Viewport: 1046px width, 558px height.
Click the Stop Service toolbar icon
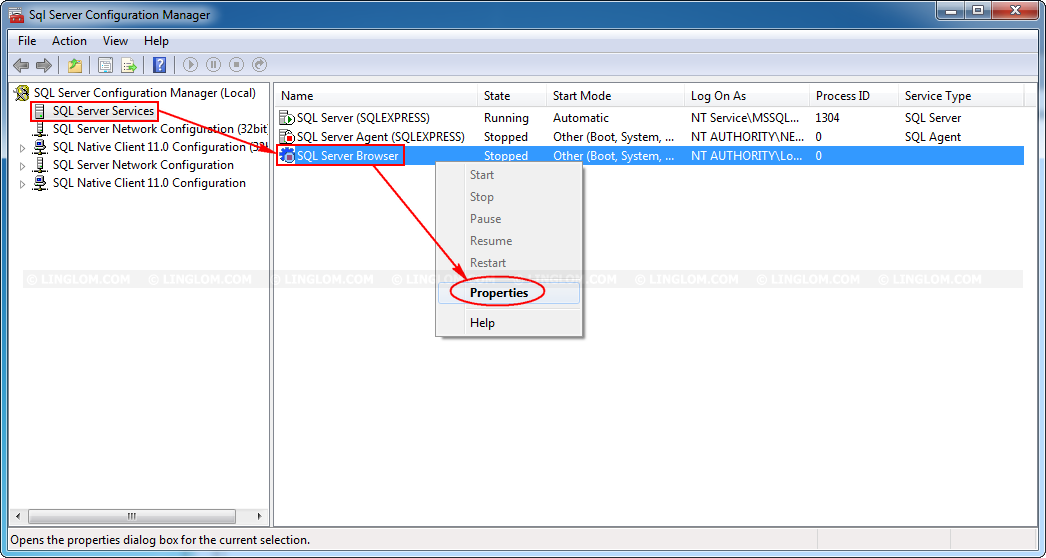click(x=236, y=65)
